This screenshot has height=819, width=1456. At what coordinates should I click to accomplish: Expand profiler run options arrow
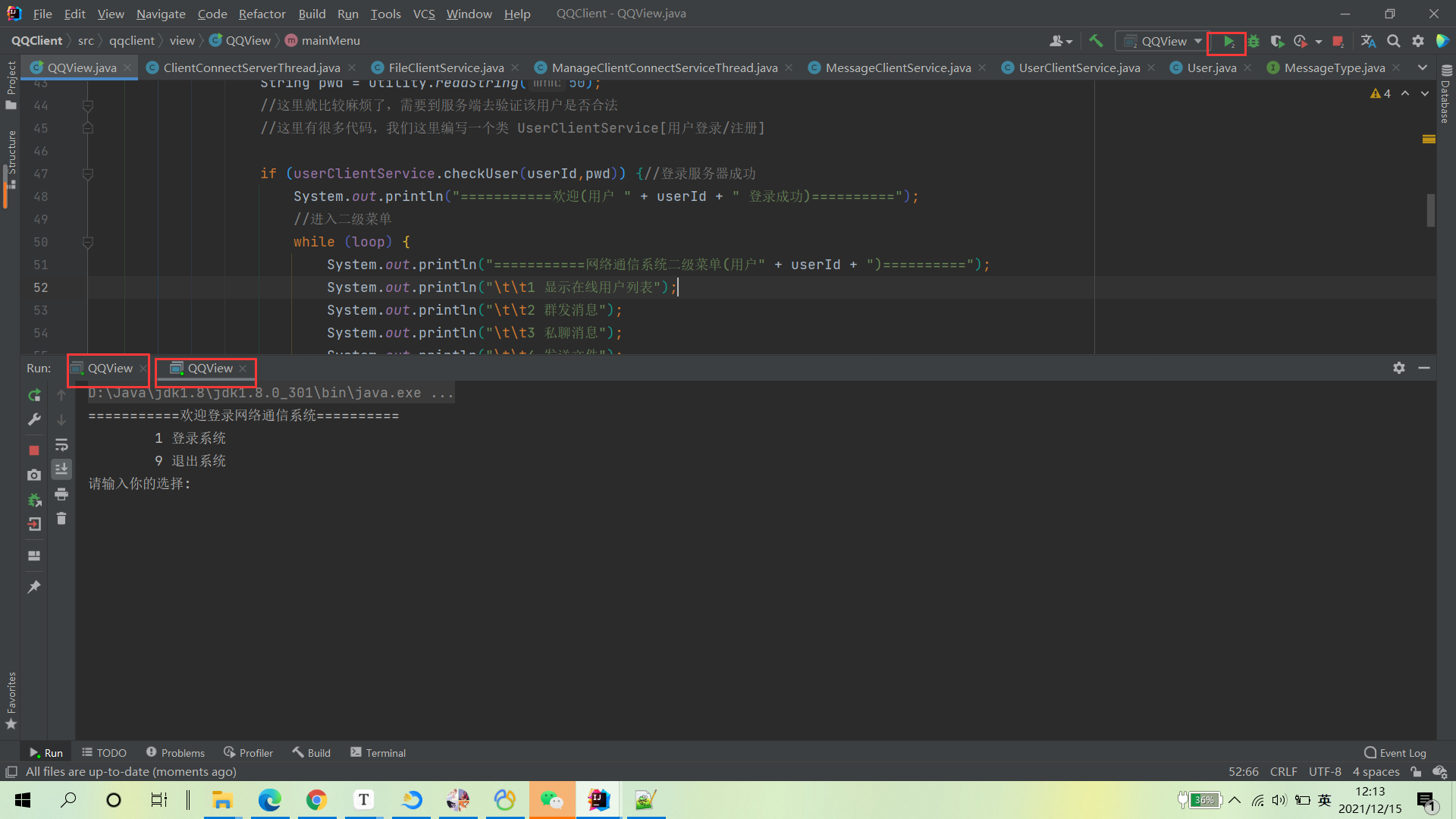point(1319,42)
